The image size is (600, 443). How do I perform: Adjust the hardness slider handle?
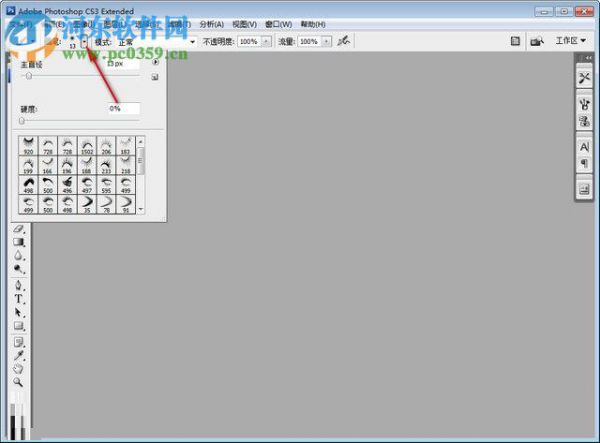pos(22,121)
